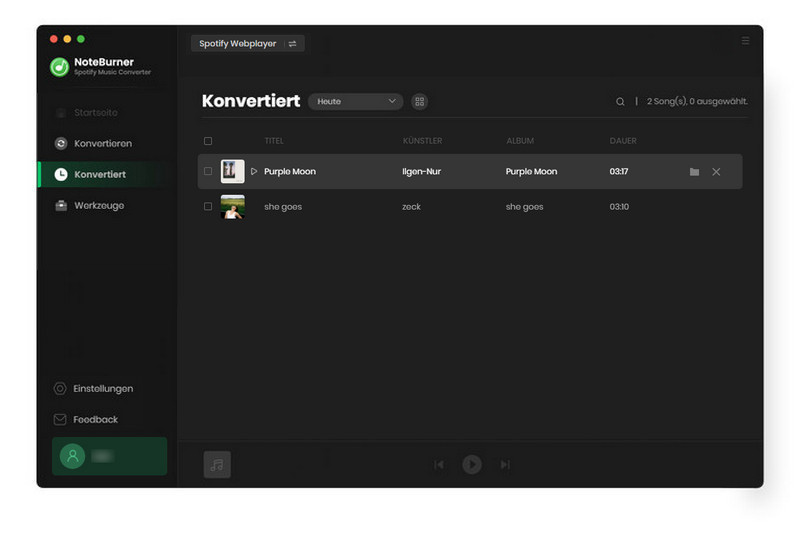Image resolution: width=800 pixels, height=536 pixels.
Task: Click duration 03:10
Action: [x=619, y=207]
